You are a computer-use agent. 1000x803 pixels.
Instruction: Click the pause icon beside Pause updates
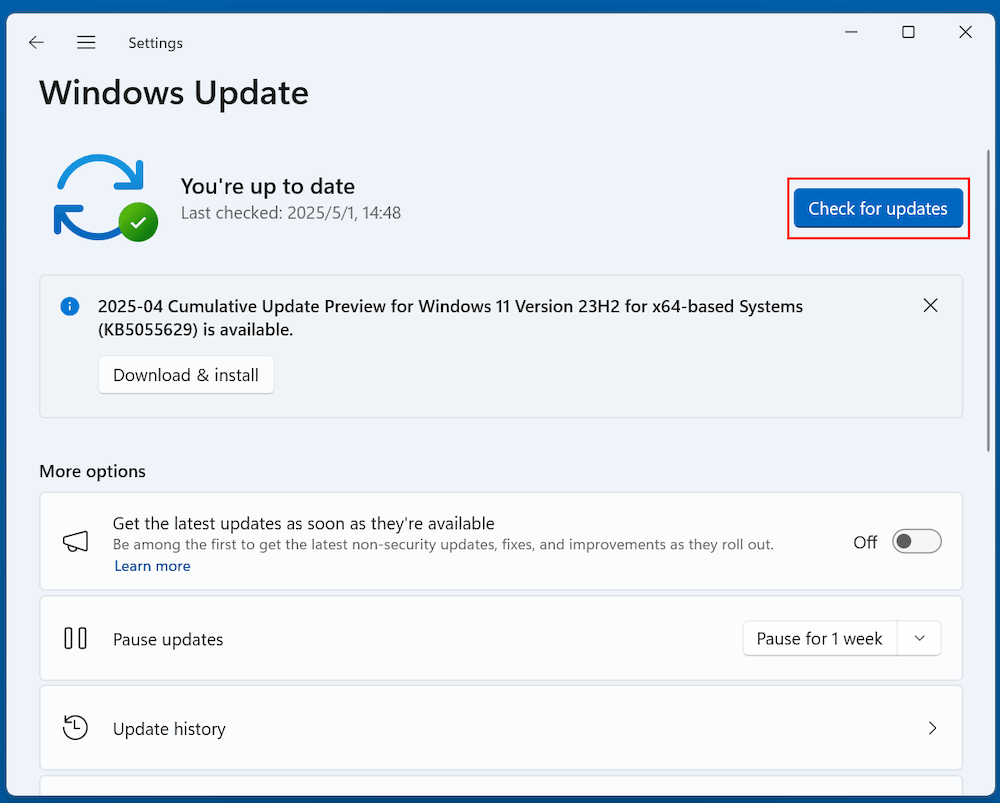[75, 638]
